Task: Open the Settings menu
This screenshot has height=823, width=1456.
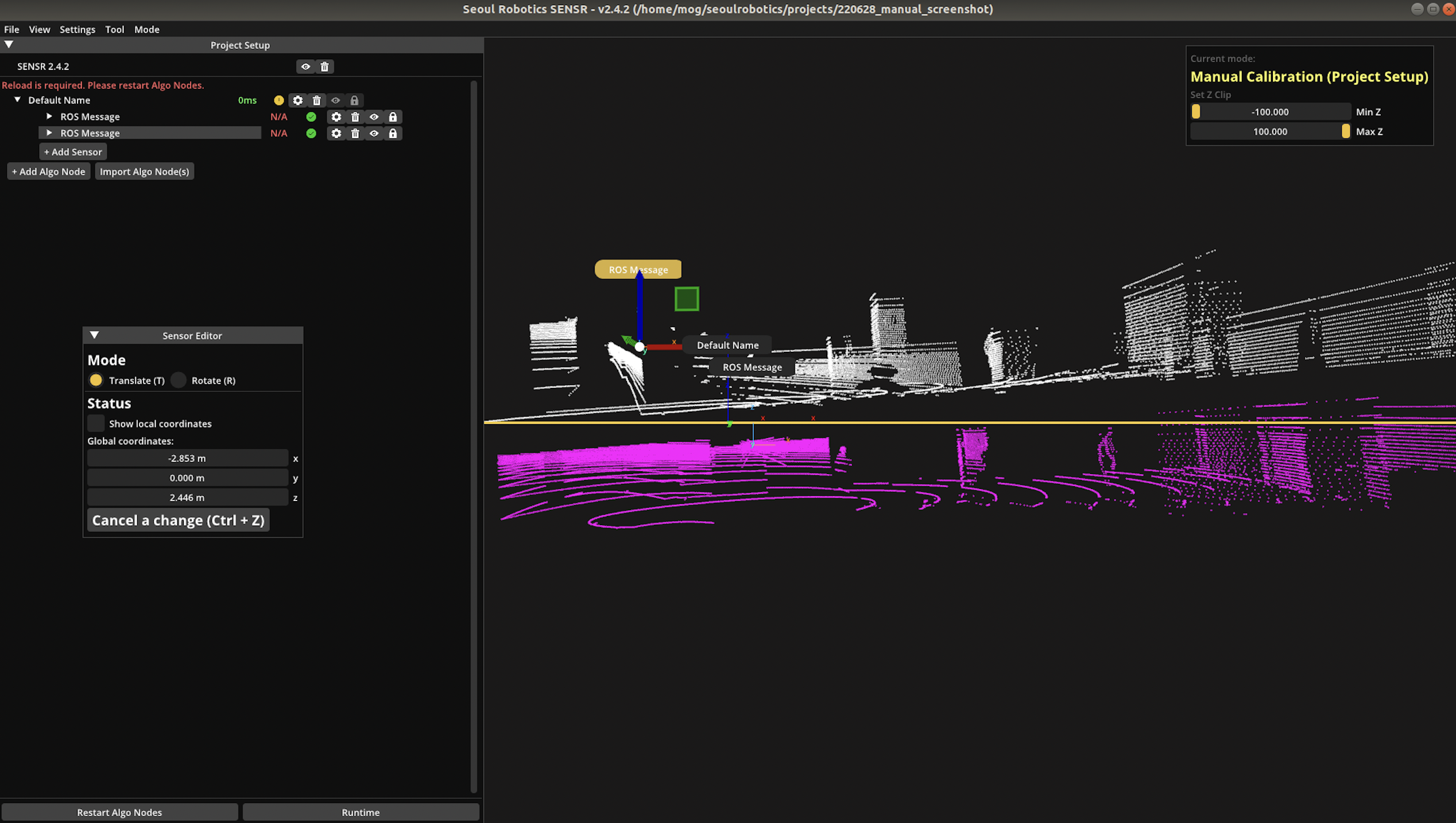Action: [x=78, y=29]
